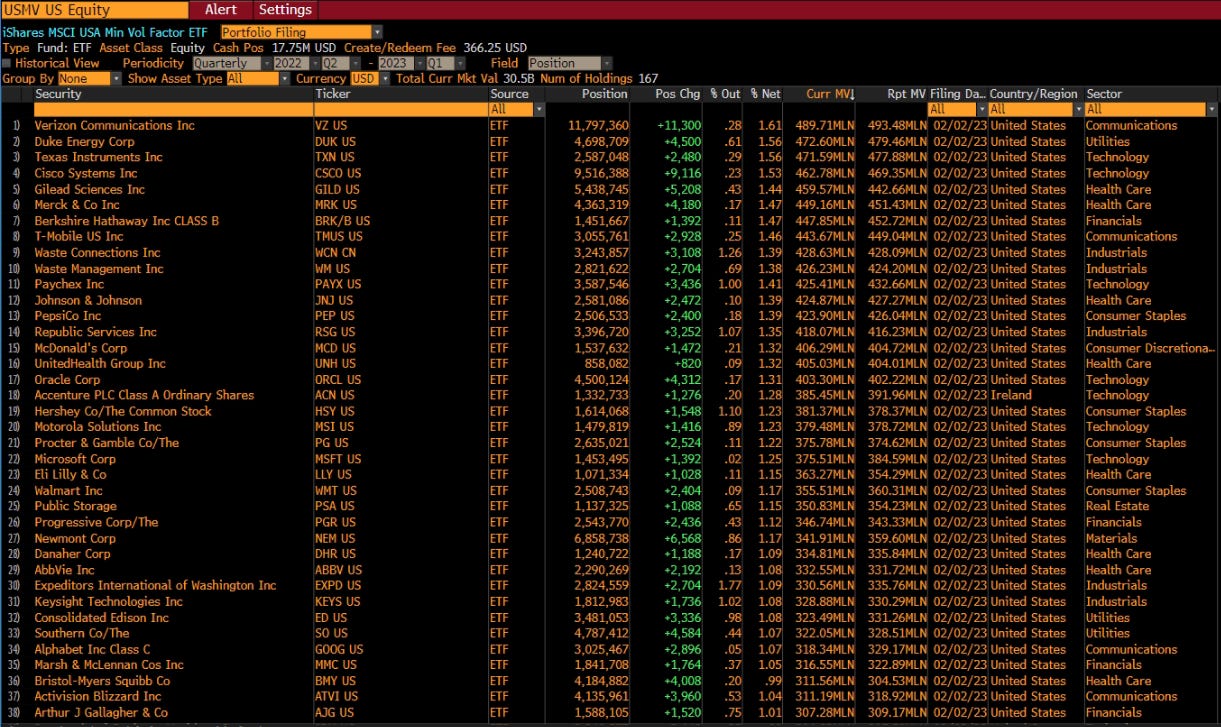This screenshot has width=1221, height=727.
Task: Sort by the Pos Chg column header
Action: tap(677, 94)
